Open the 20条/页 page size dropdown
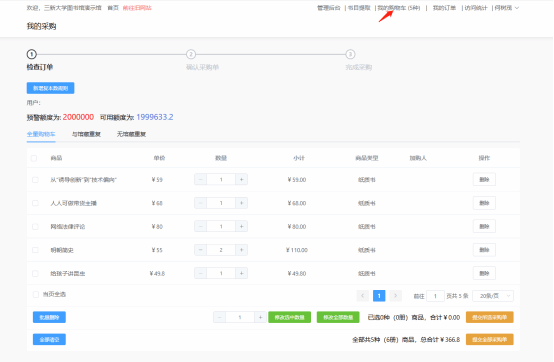This screenshot has height=362, width=554. coord(493,296)
